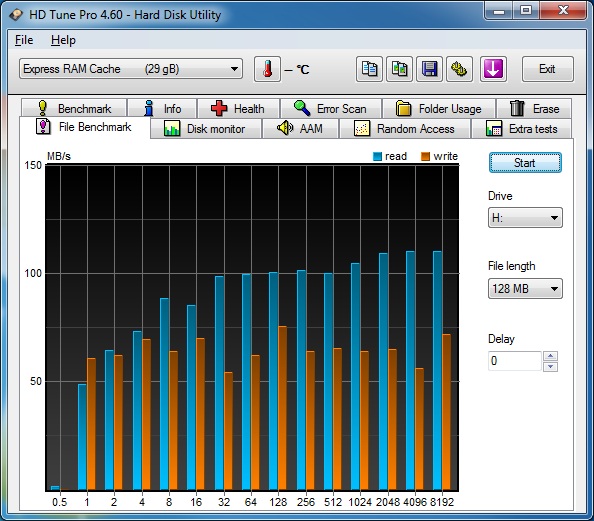Start the file benchmark
The image size is (594, 521).
point(525,163)
